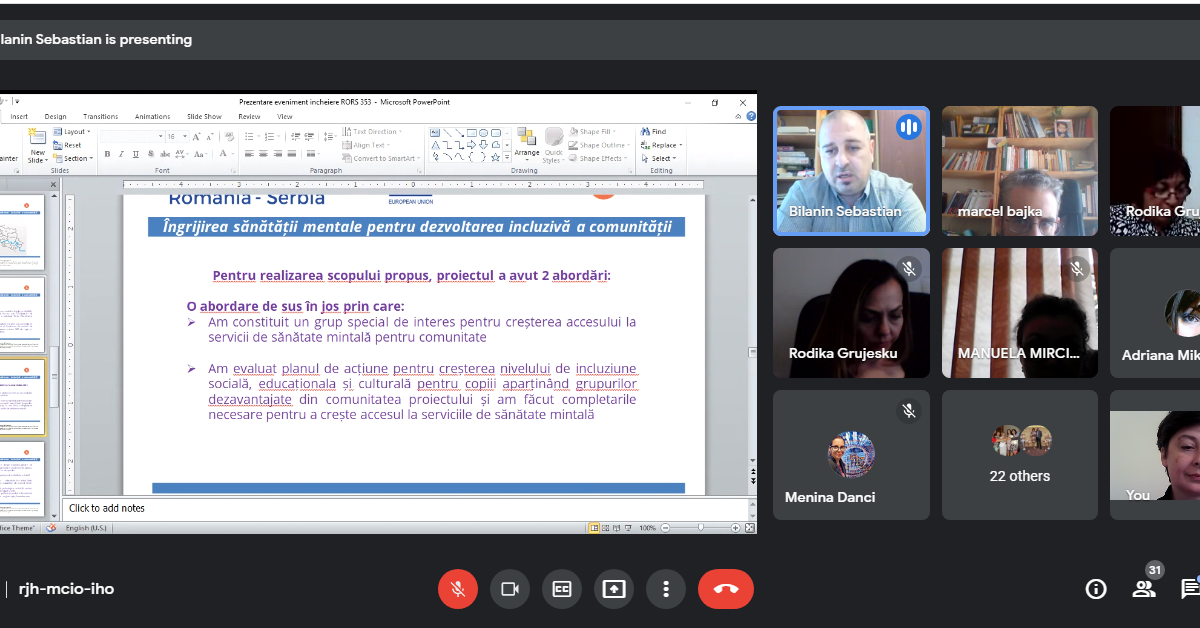Show the participants list with 31 badge
Screen dimensions: 1200x628
(1144, 588)
